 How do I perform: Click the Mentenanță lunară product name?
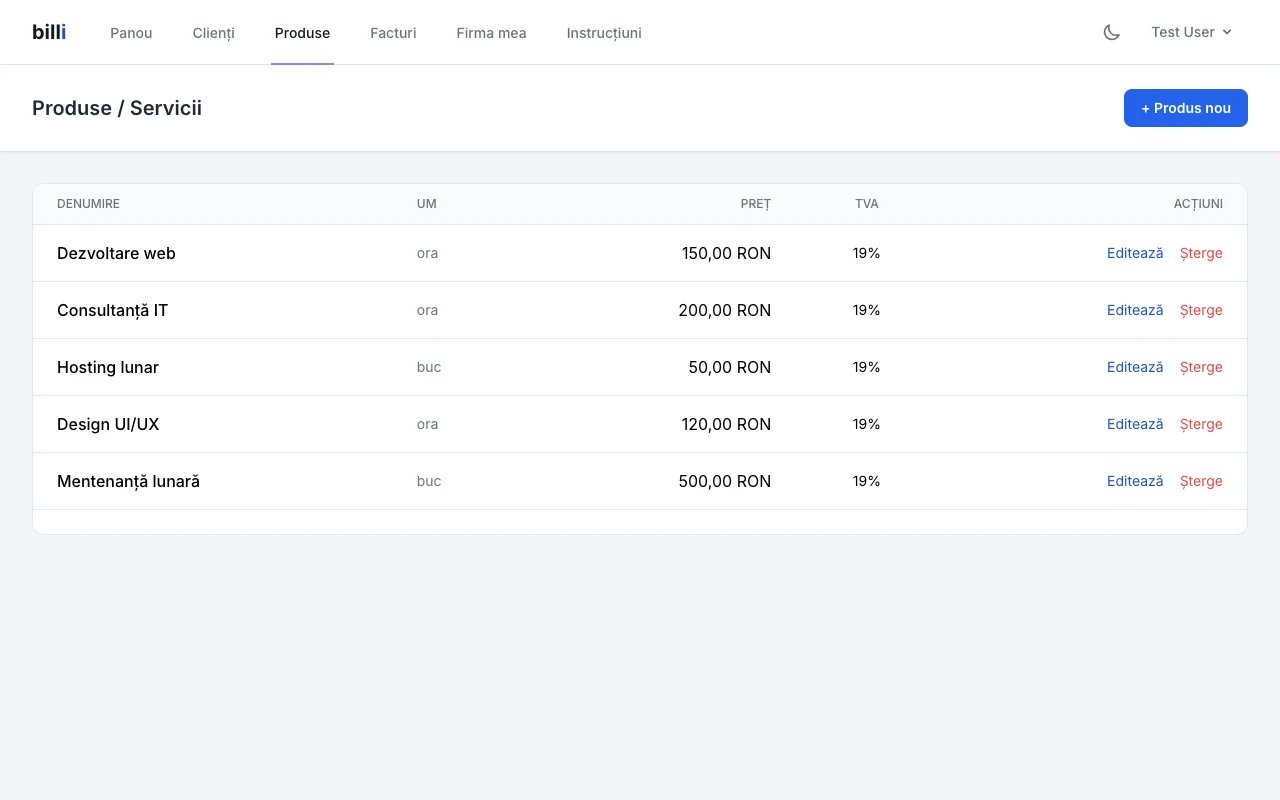click(x=128, y=481)
